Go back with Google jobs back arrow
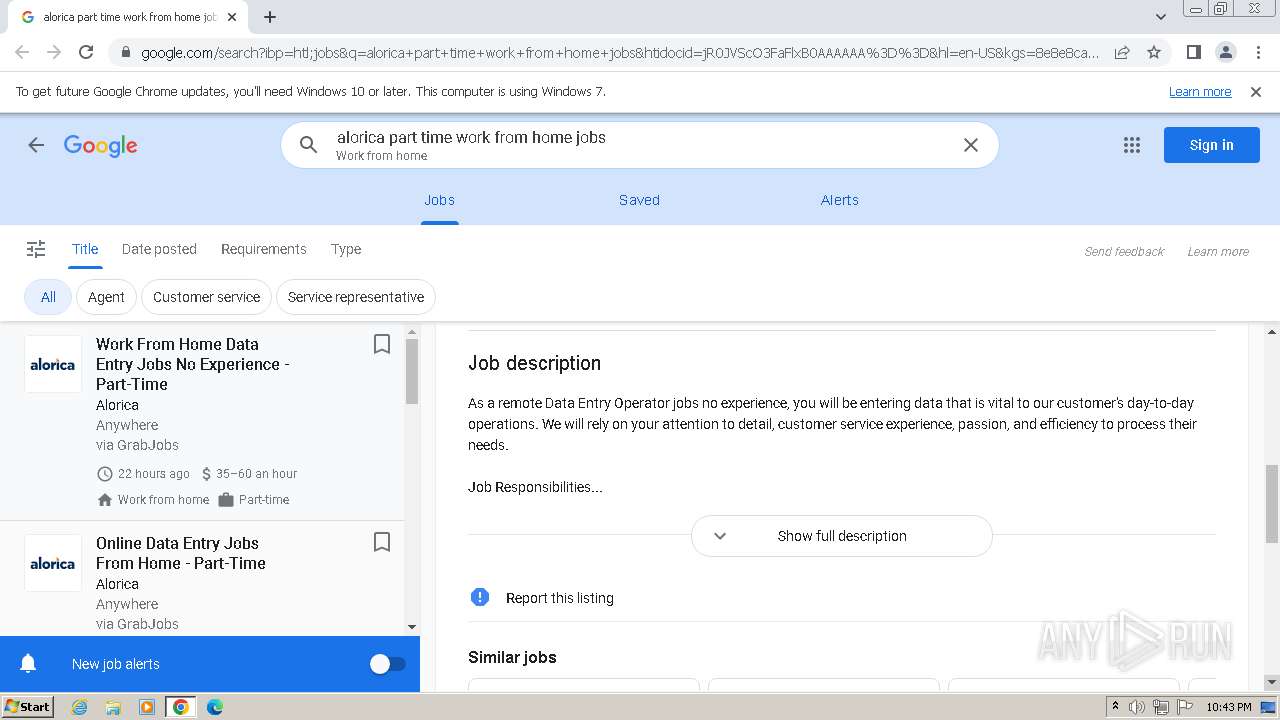Screen dimensions: 1280x720 click(36, 145)
